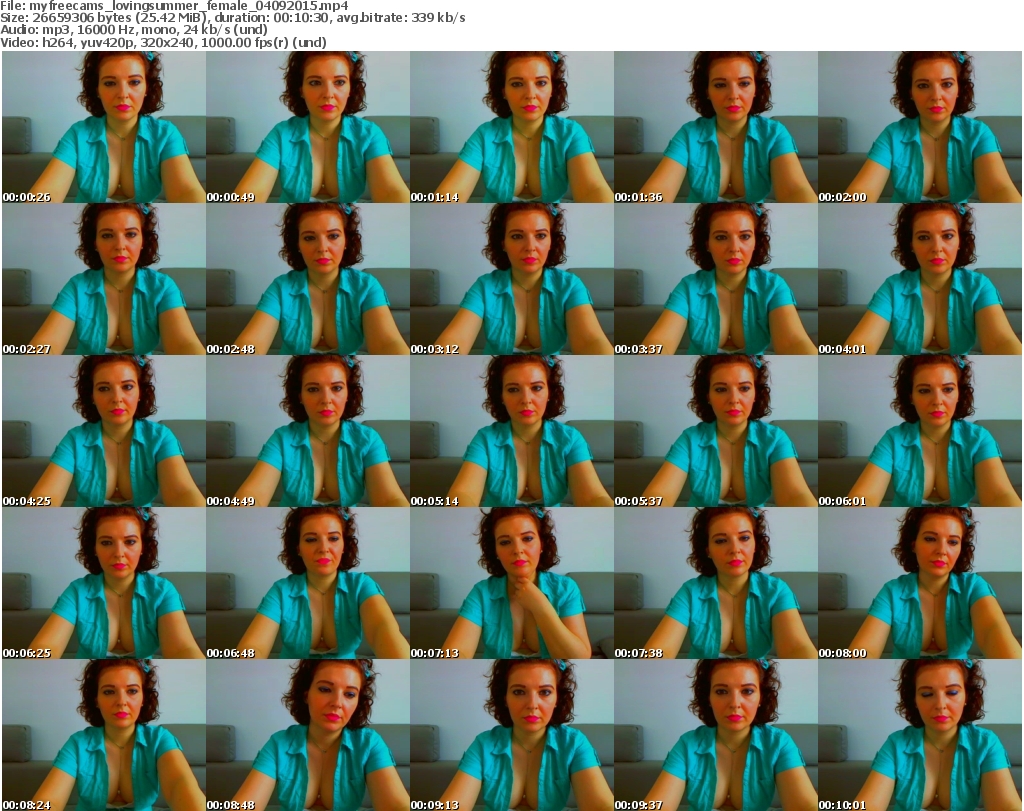1024x811 pixels.
Task: Select the thumbnail stamped 00:01:36
Action: [716, 127]
